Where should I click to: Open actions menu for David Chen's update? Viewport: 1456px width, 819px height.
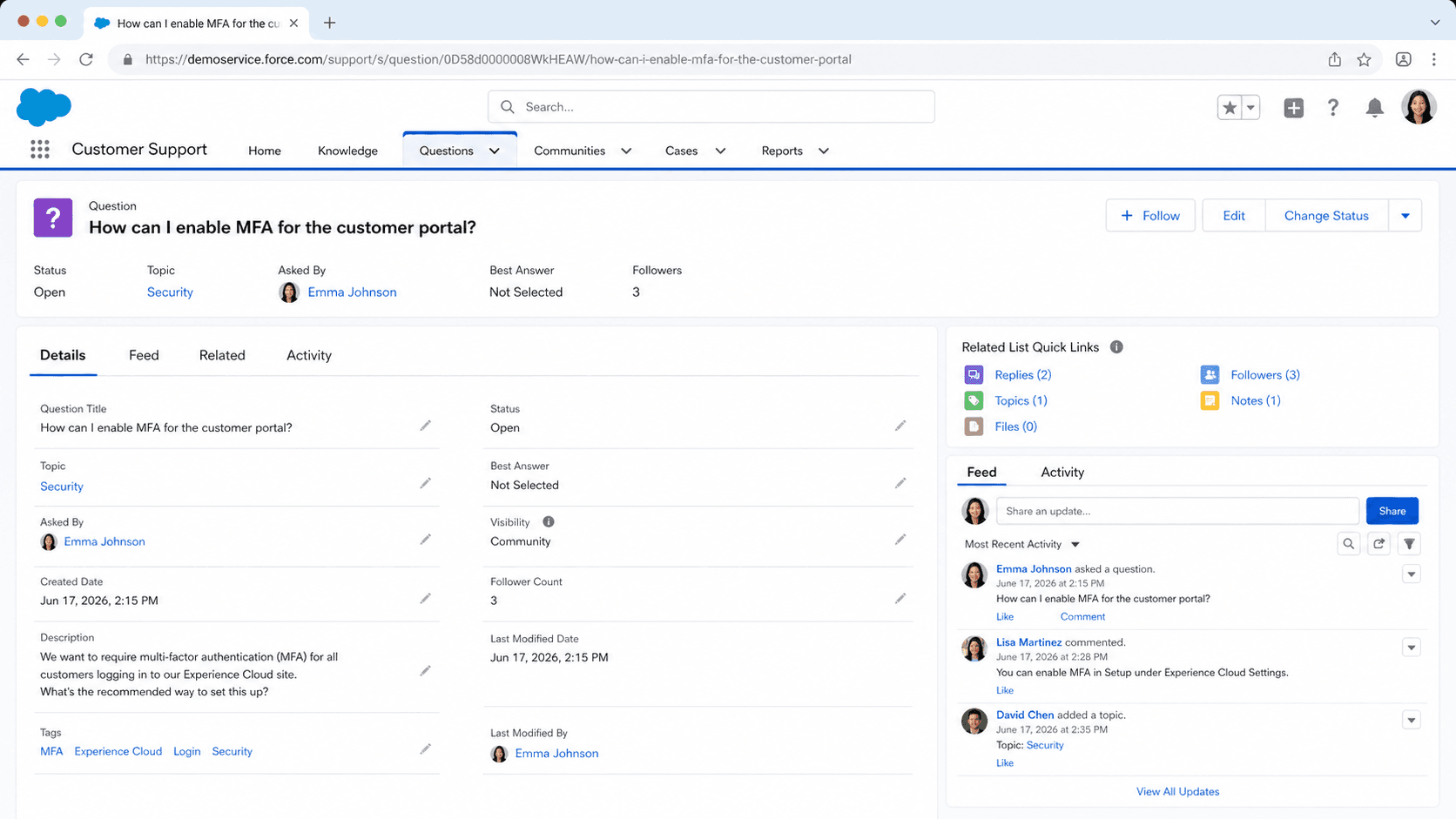tap(1411, 721)
